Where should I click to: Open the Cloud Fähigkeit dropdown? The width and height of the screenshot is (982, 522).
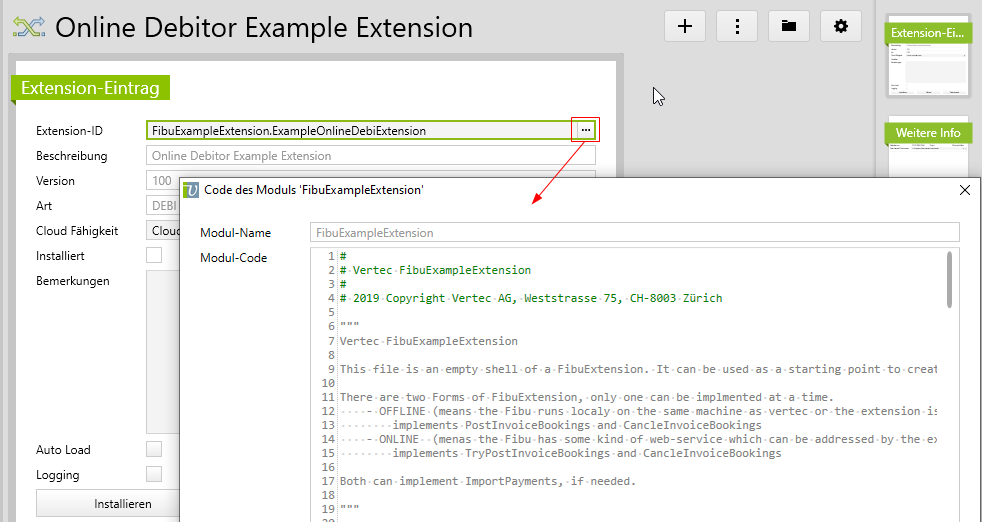click(x=163, y=231)
